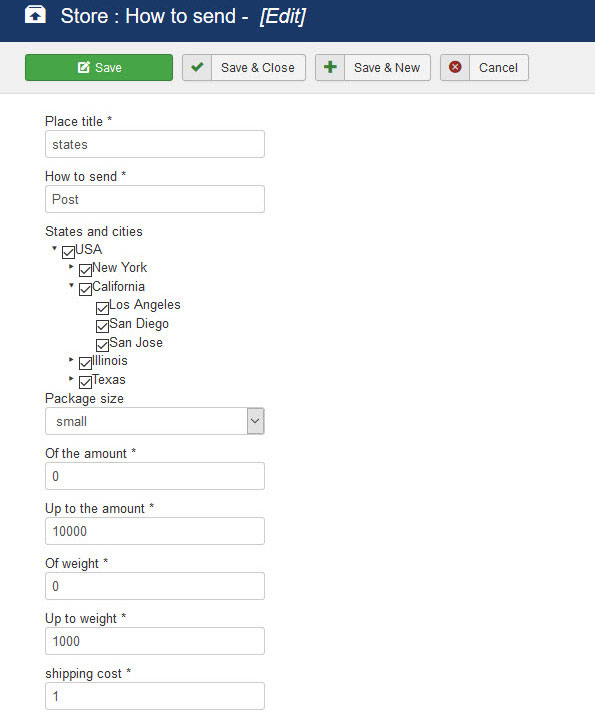
Task: Click the red X icon beside Cancel
Action: tap(455, 67)
